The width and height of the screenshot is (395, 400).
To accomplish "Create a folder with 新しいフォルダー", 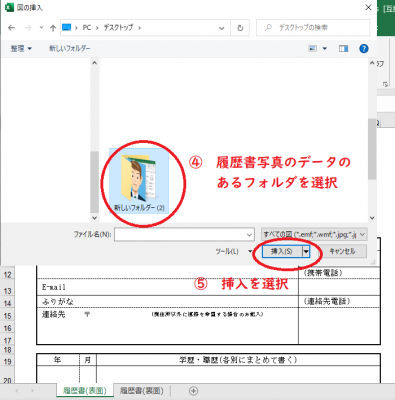I will (x=70, y=49).
